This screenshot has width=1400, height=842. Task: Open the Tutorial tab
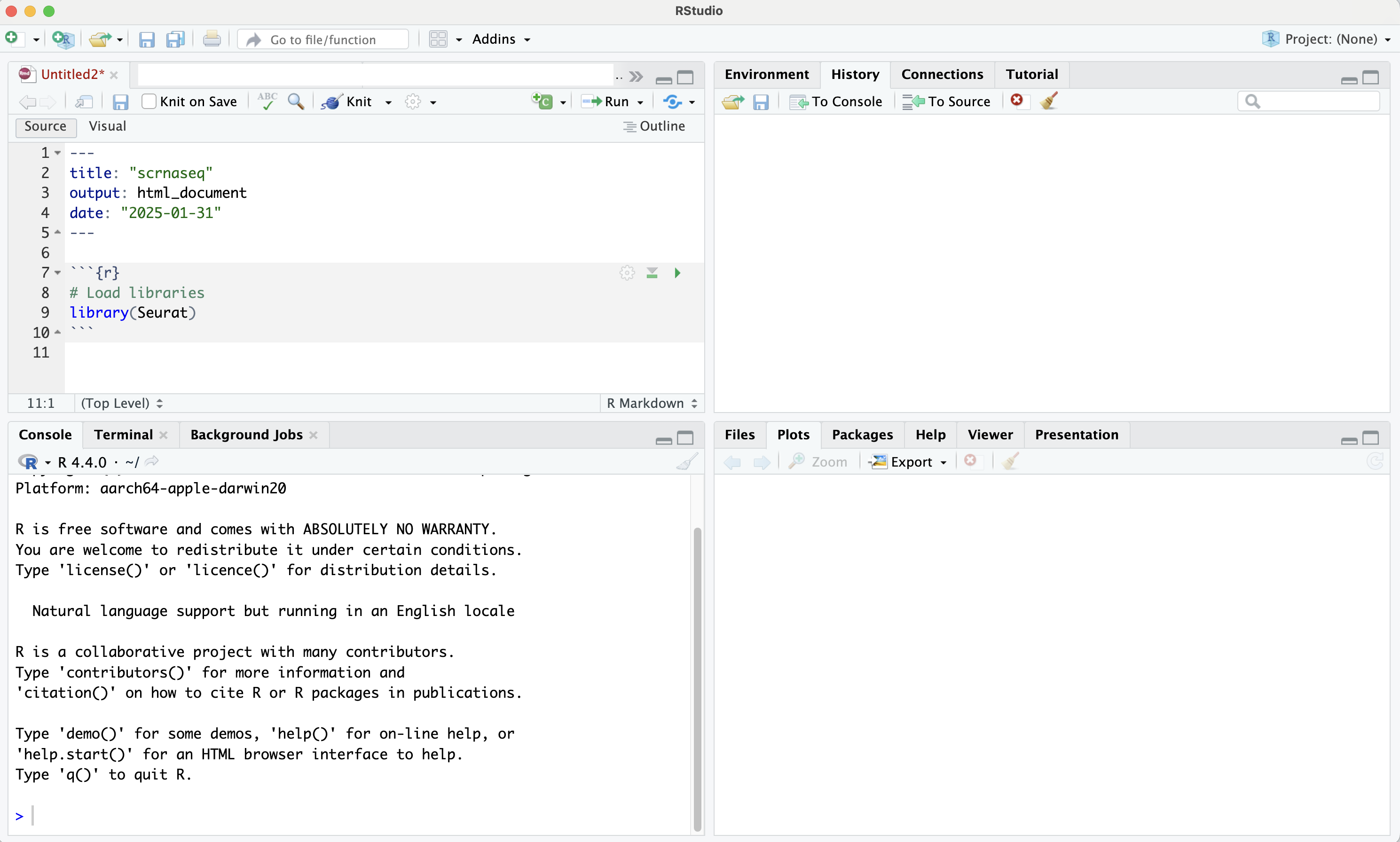pos(1031,74)
